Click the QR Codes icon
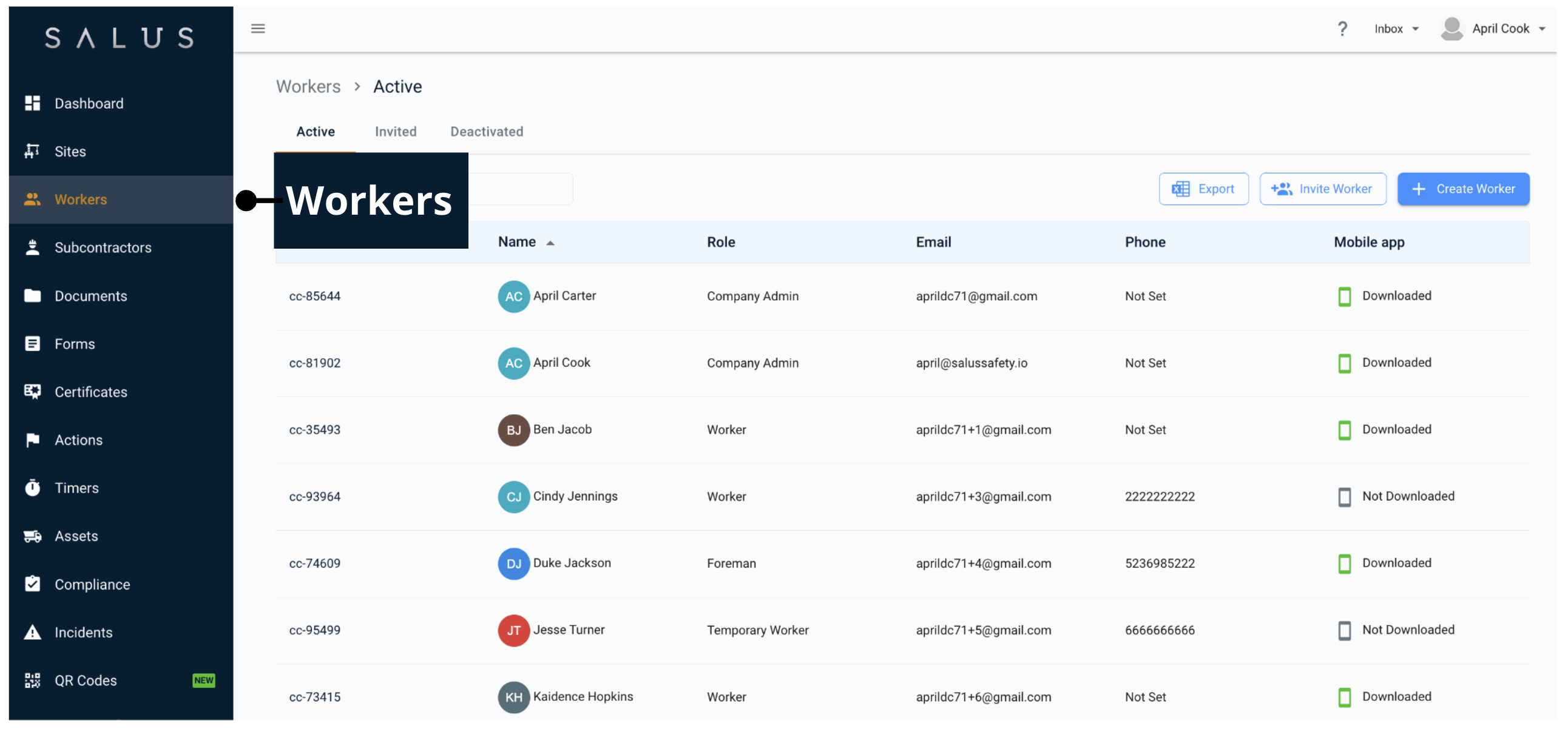The height and width of the screenshot is (729, 1568). 32,680
